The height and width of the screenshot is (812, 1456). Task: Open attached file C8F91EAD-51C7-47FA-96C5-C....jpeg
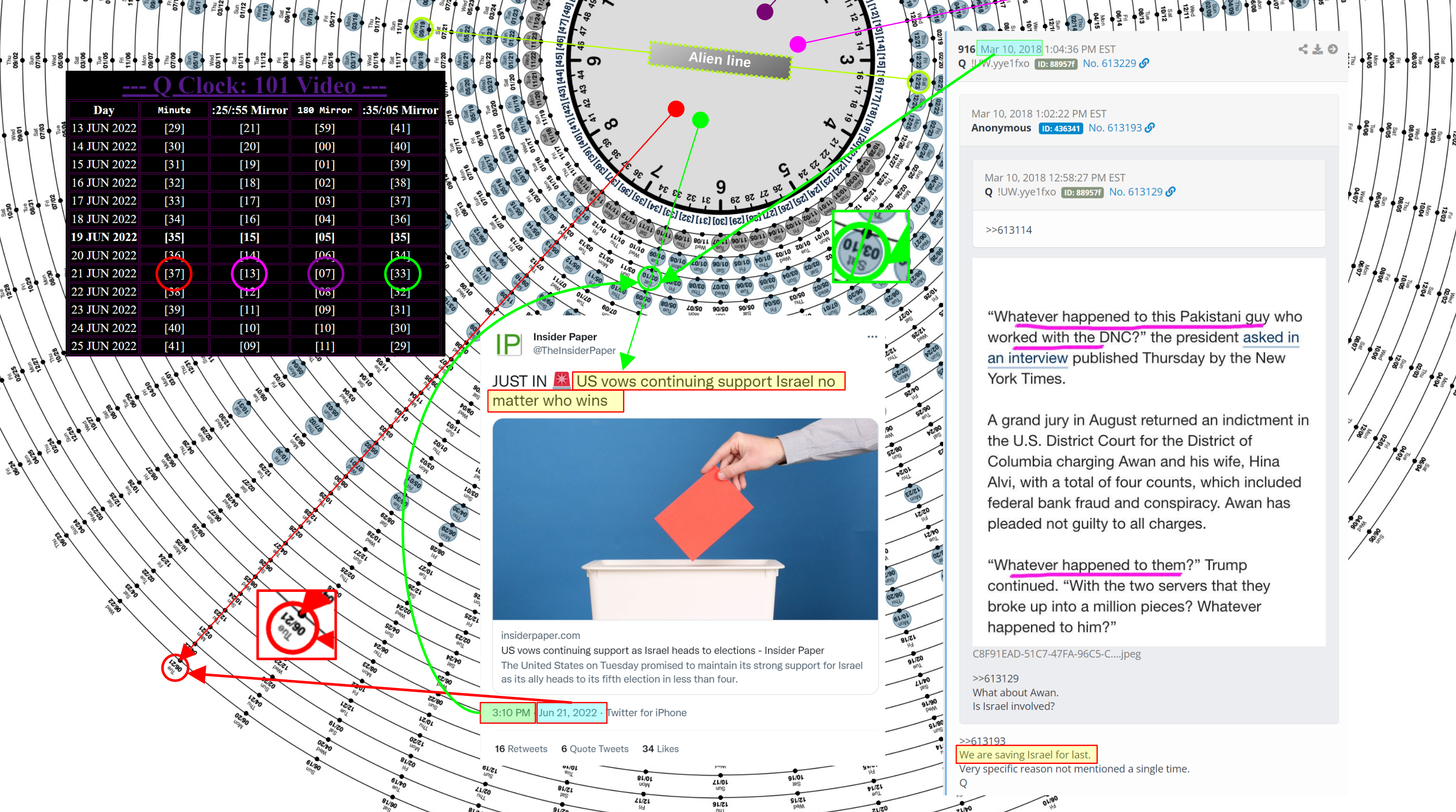(x=1056, y=654)
